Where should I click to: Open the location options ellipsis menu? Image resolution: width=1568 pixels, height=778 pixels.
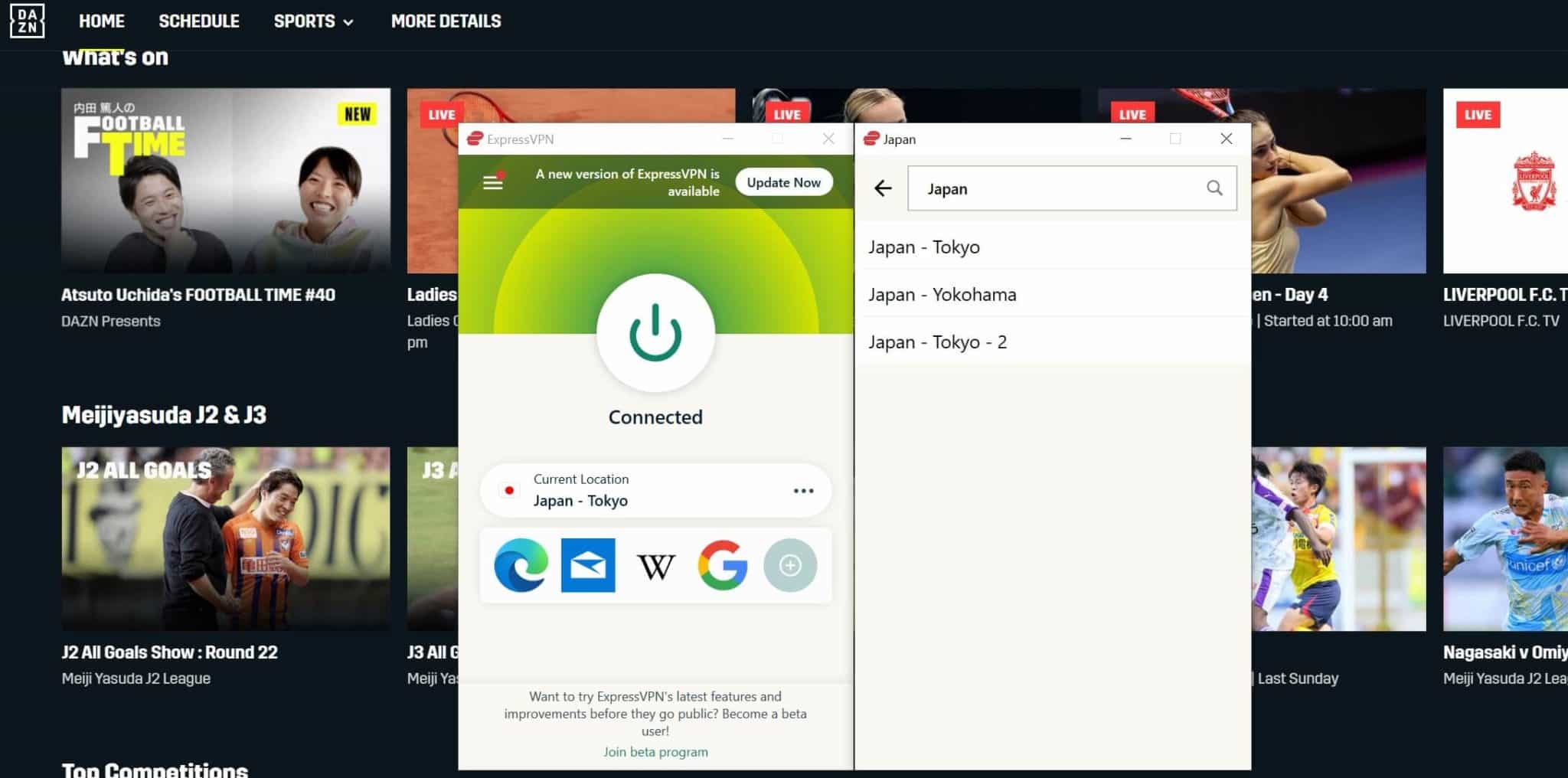(803, 491)
